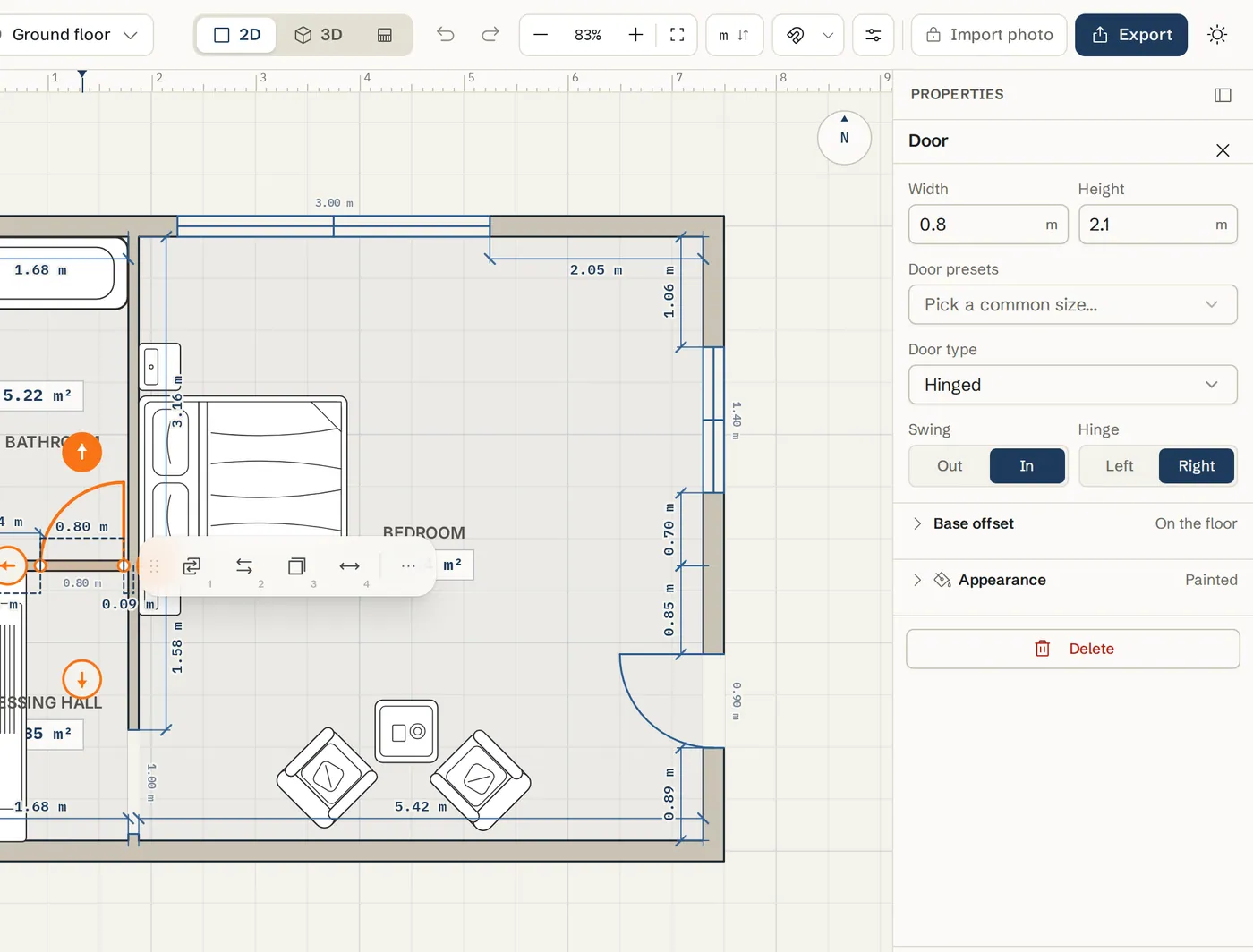Click the orange down-arrow circle handle

pos(81,680)
